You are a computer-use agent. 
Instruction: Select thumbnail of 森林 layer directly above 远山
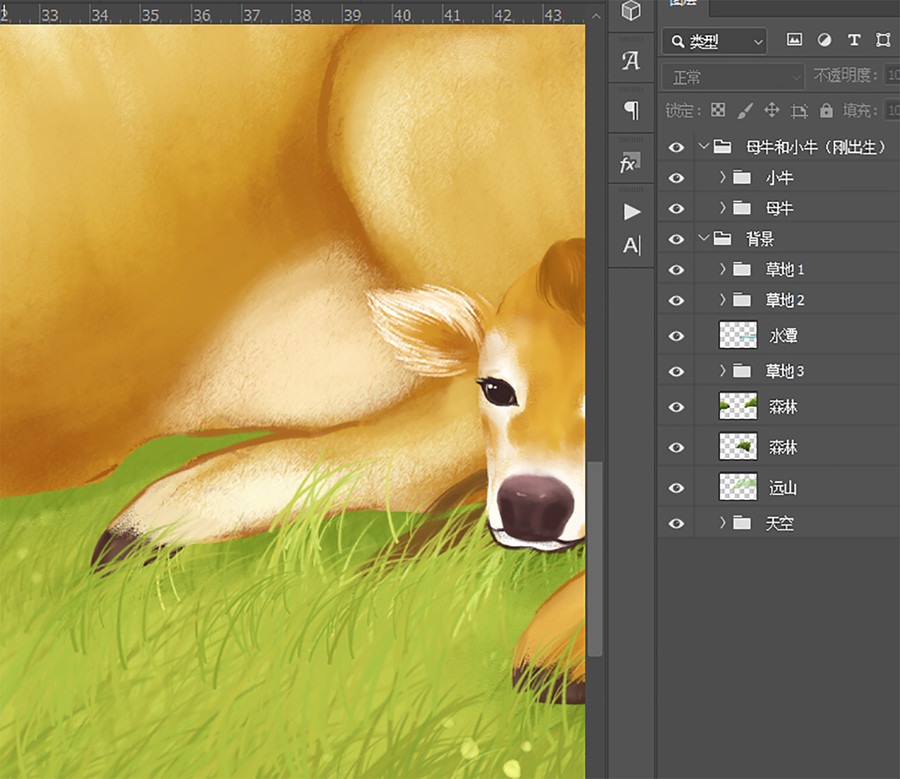pyautogui.click(x=738, y=446)
